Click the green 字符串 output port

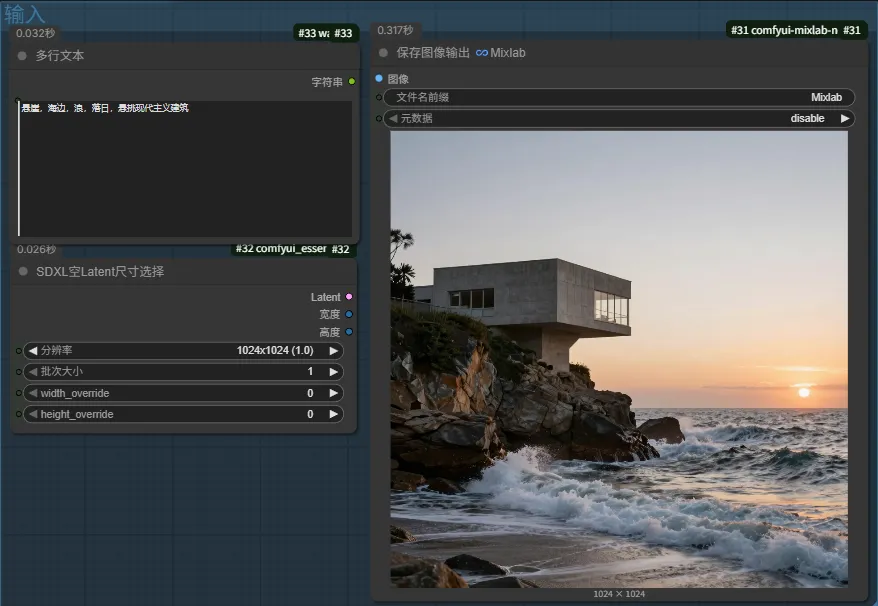[x=352, y=82]
